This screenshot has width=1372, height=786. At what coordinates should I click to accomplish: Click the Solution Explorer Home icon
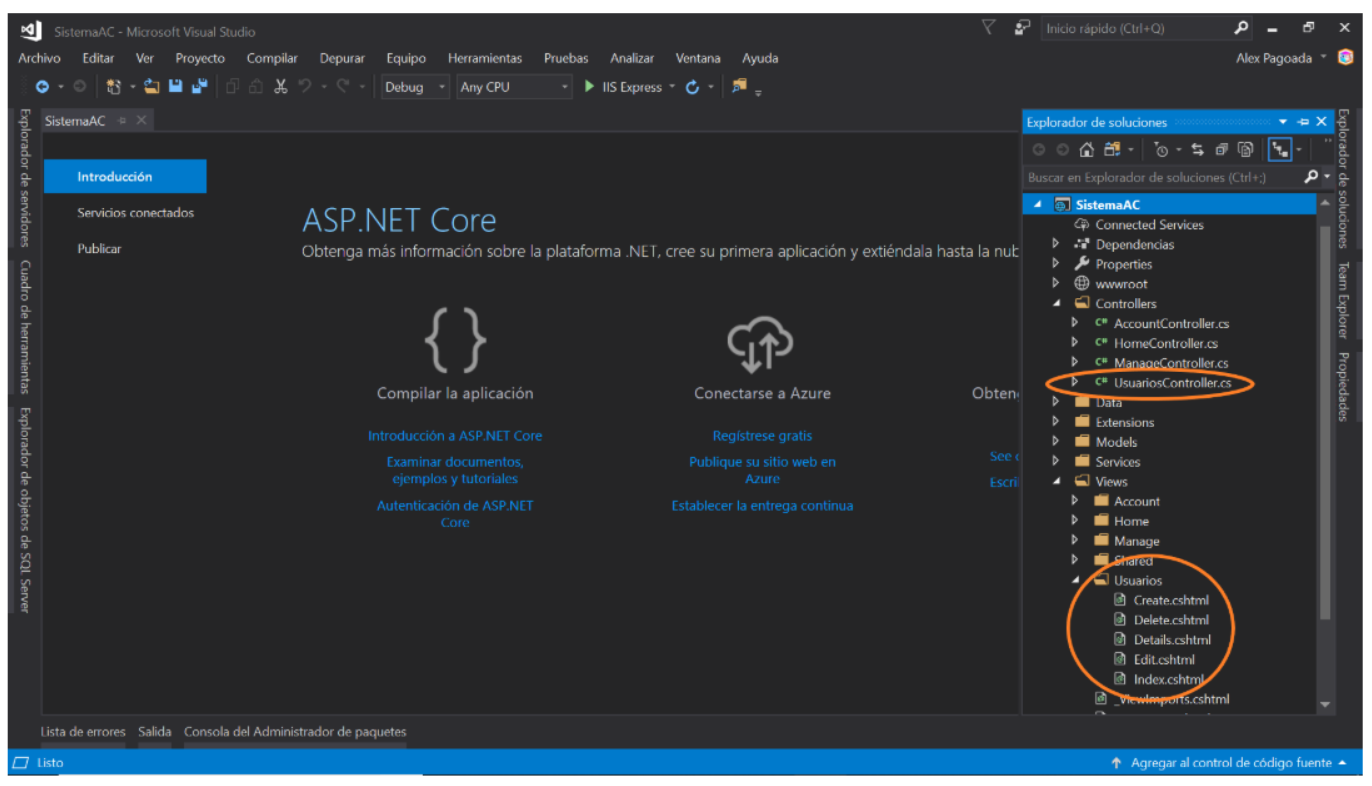pyautogui.click(x=1087, y=150)
